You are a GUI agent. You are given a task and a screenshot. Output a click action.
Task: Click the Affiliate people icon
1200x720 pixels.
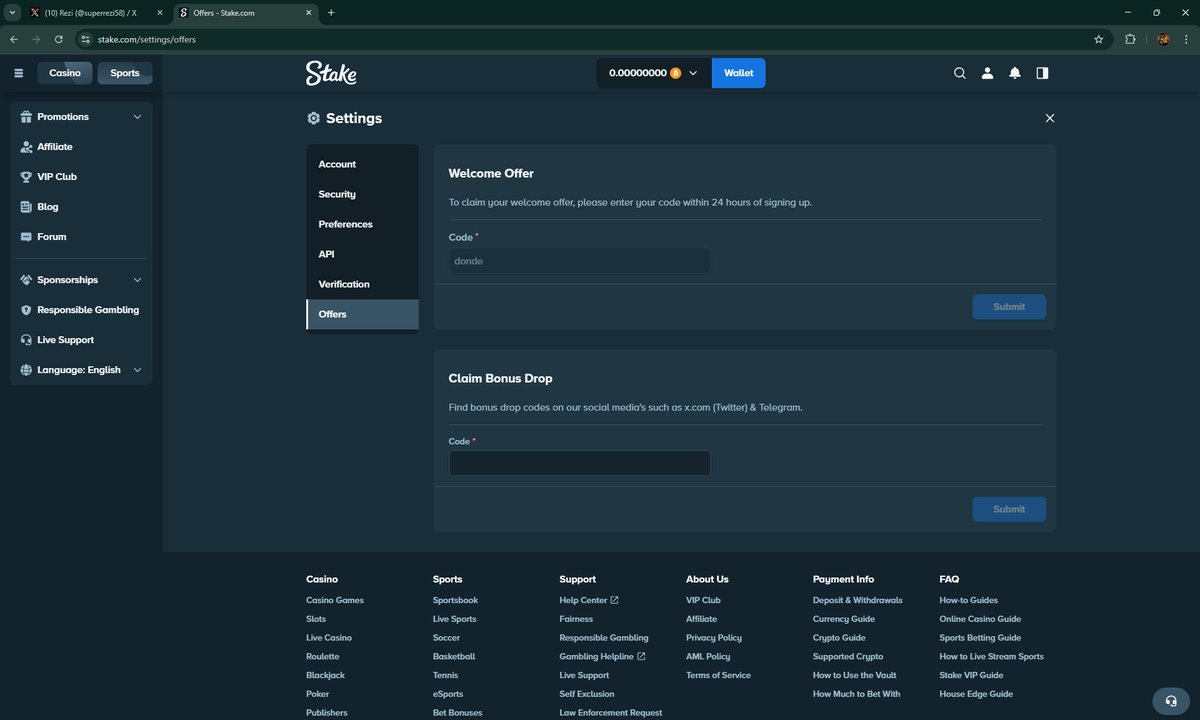[x=27, y=147]
